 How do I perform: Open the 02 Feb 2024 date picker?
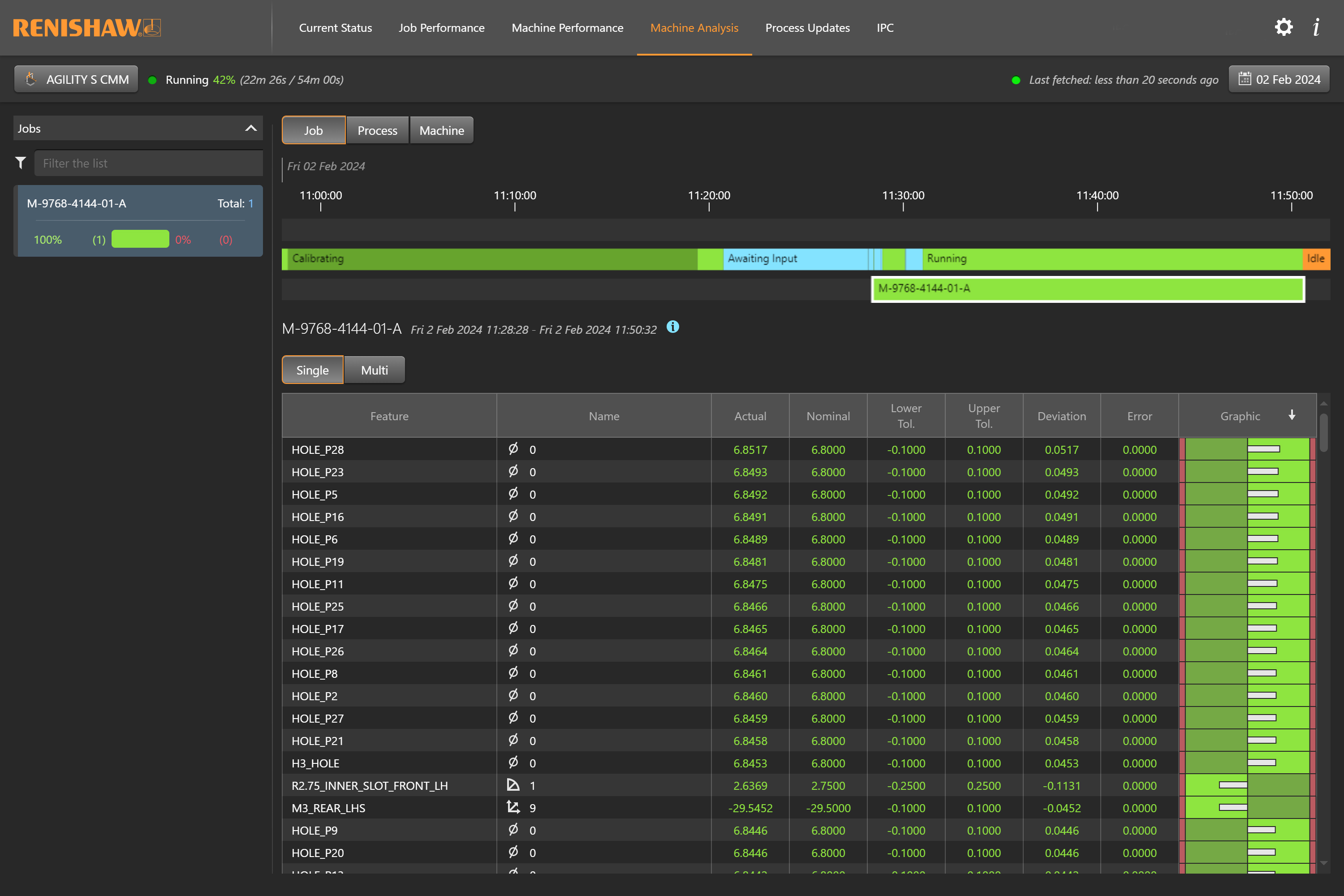(x=1279, y=79)
